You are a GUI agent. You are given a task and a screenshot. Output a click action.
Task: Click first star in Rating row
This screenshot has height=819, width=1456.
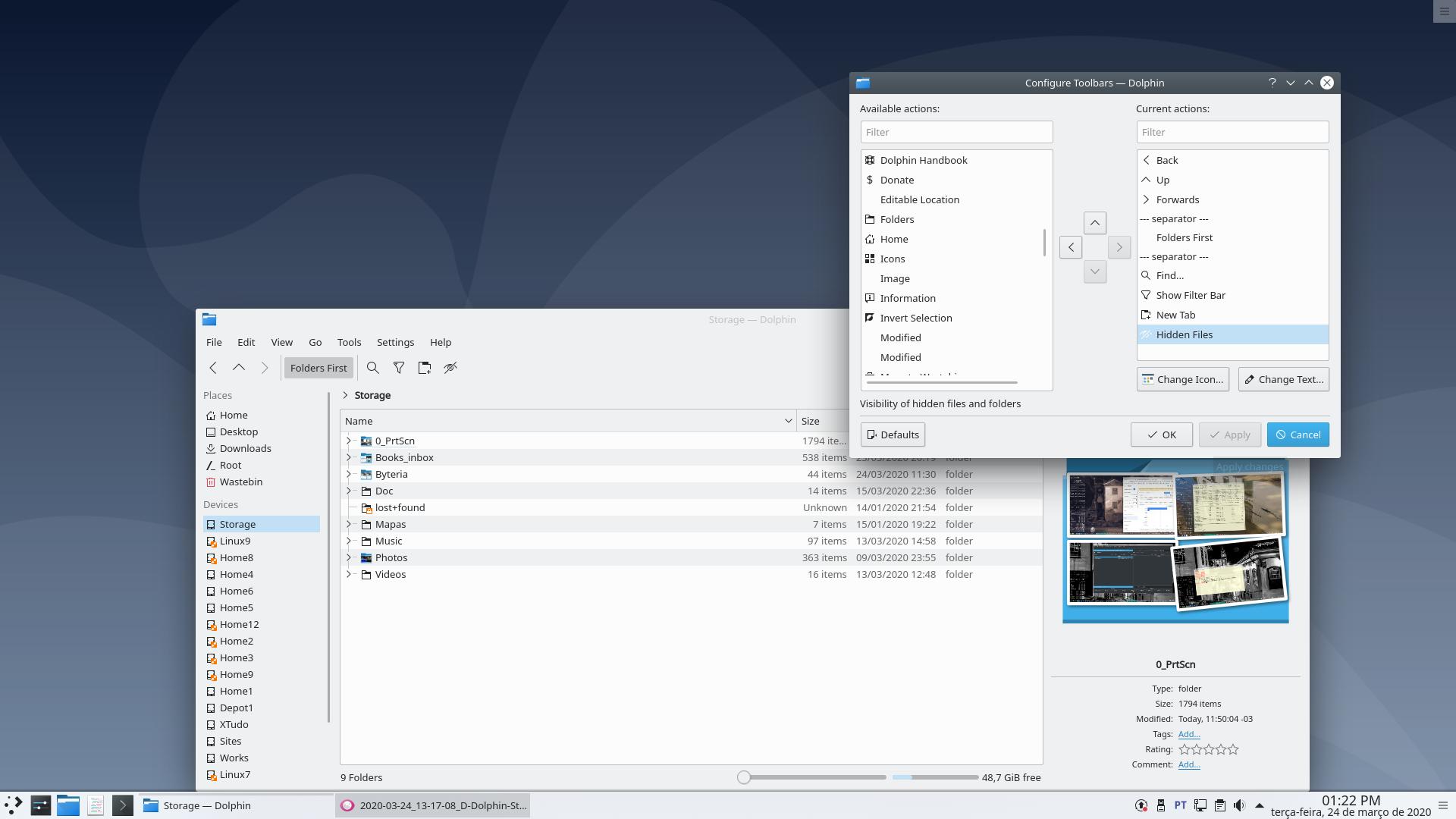tap(1185, 749)
